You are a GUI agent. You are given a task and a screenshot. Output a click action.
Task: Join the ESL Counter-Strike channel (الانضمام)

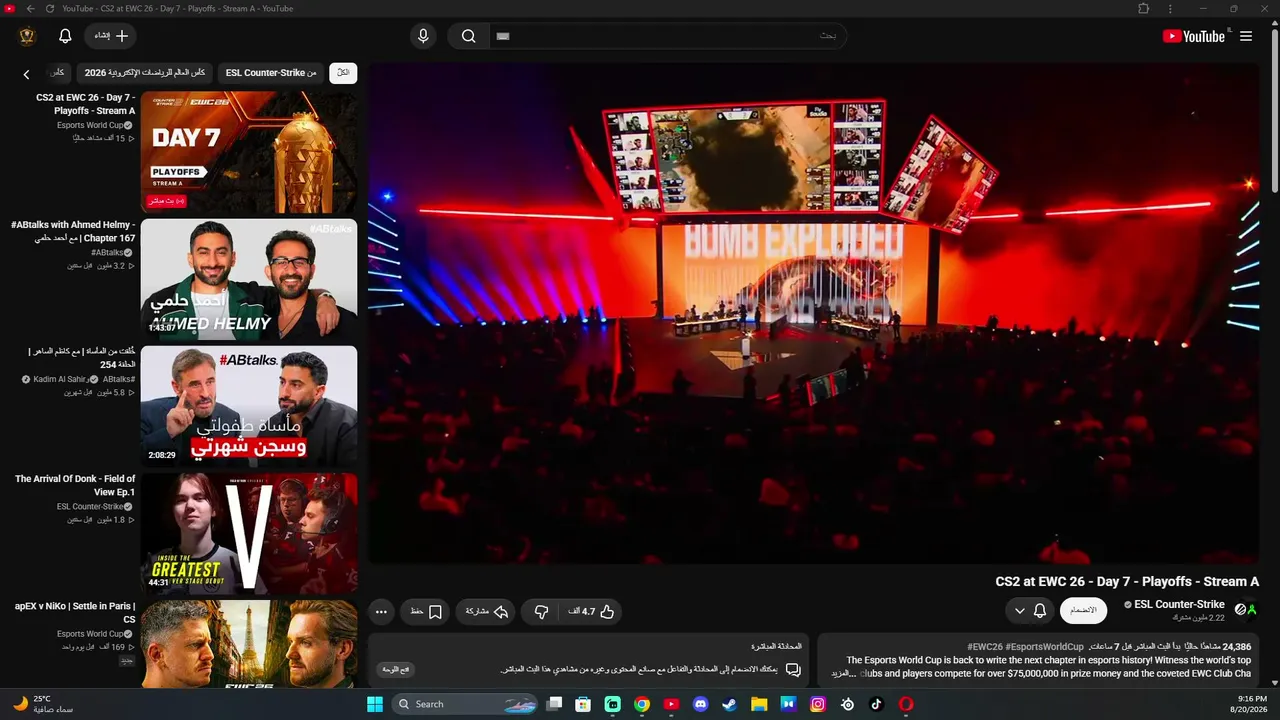point(1083,610)
